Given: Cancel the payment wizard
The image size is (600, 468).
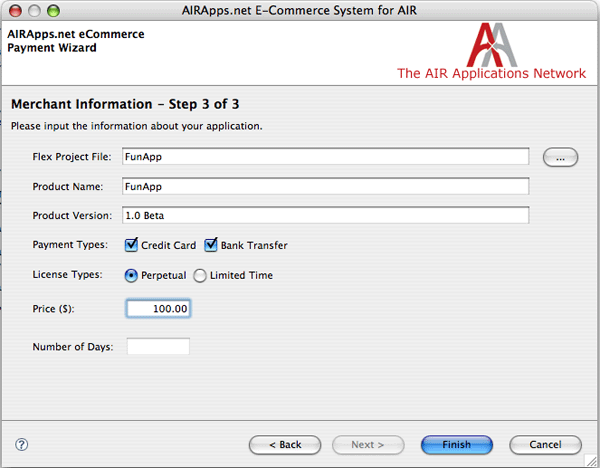Looking at the screenshot, I should pyautogui.click(x=545, y=444).
